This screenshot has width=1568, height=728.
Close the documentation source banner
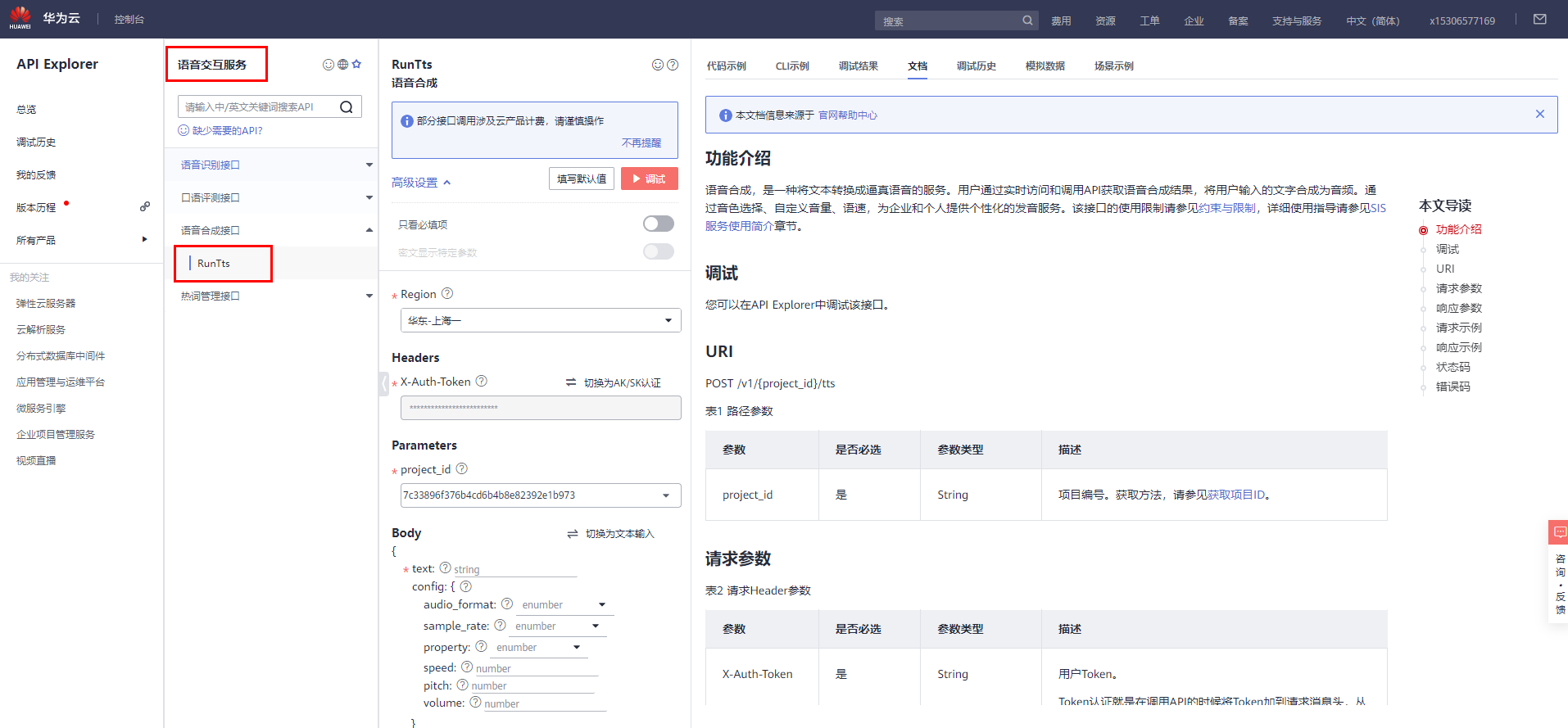(1540, 115)
